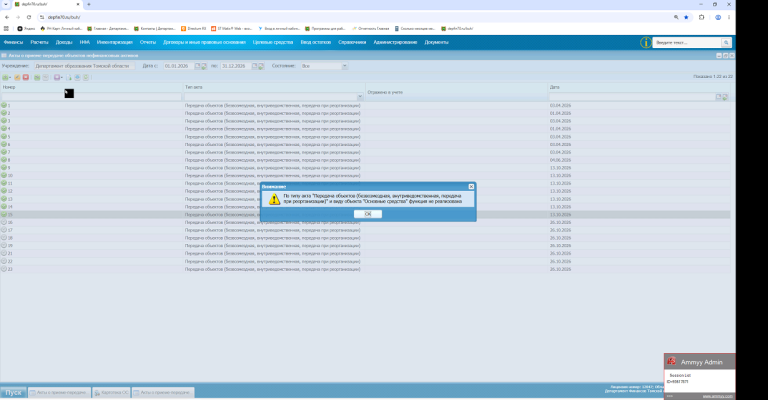Switch to the 'Карточка ОС' taskbar window
The image size is (768, 400).
tap(111, 393)
